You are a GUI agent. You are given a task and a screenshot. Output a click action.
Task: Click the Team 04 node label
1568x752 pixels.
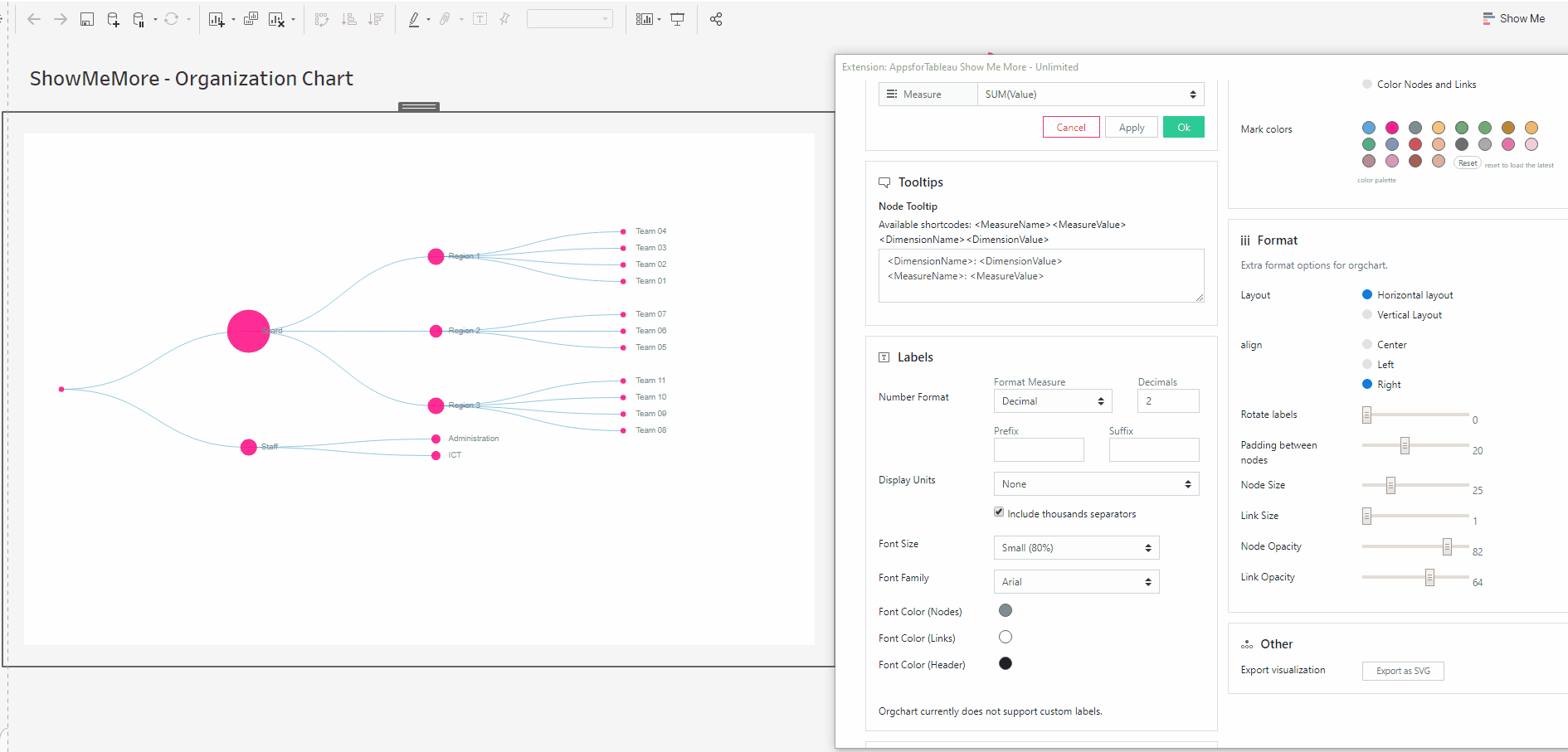coord(651,231)
